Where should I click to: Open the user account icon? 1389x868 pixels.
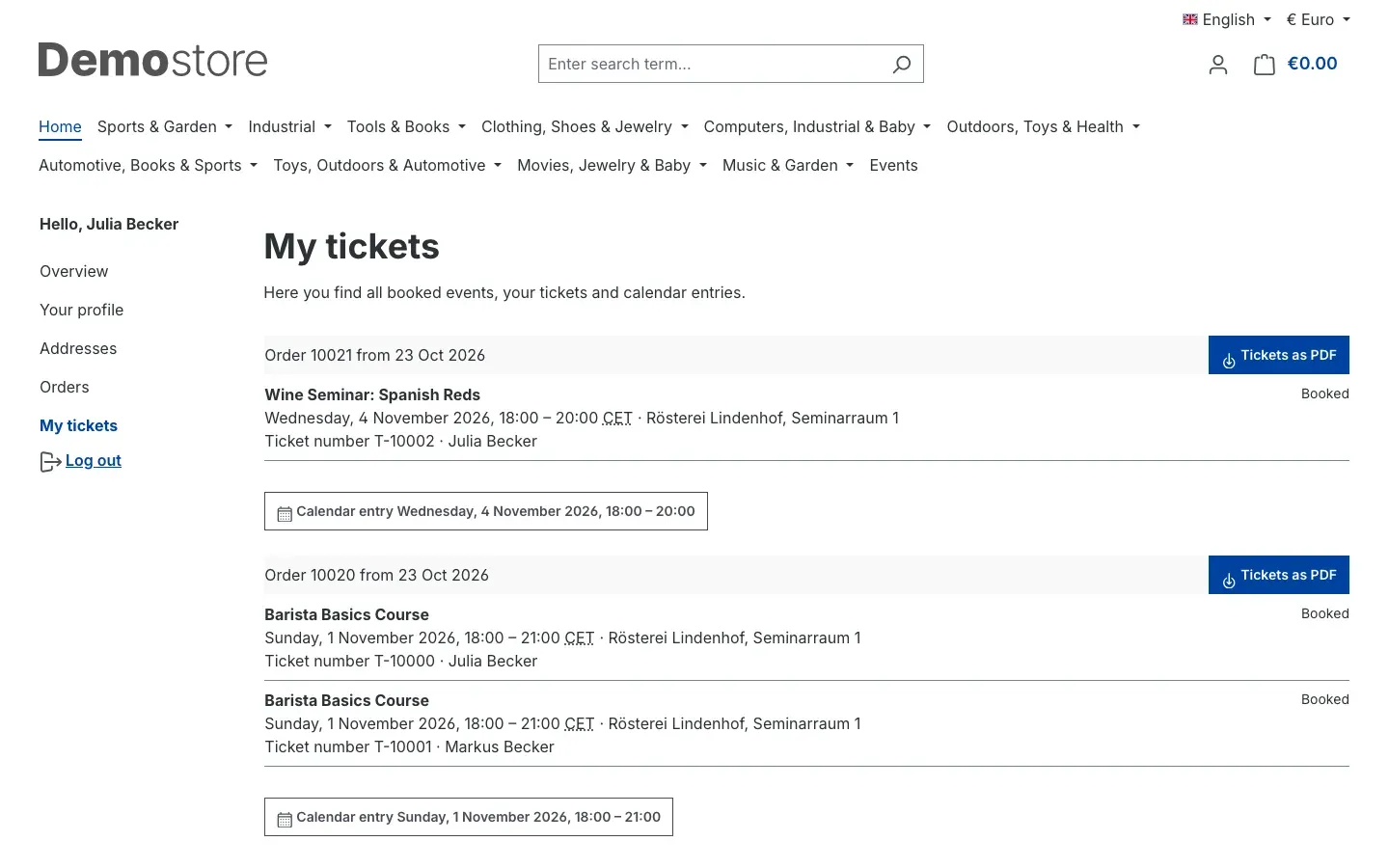click(1218, 65)
